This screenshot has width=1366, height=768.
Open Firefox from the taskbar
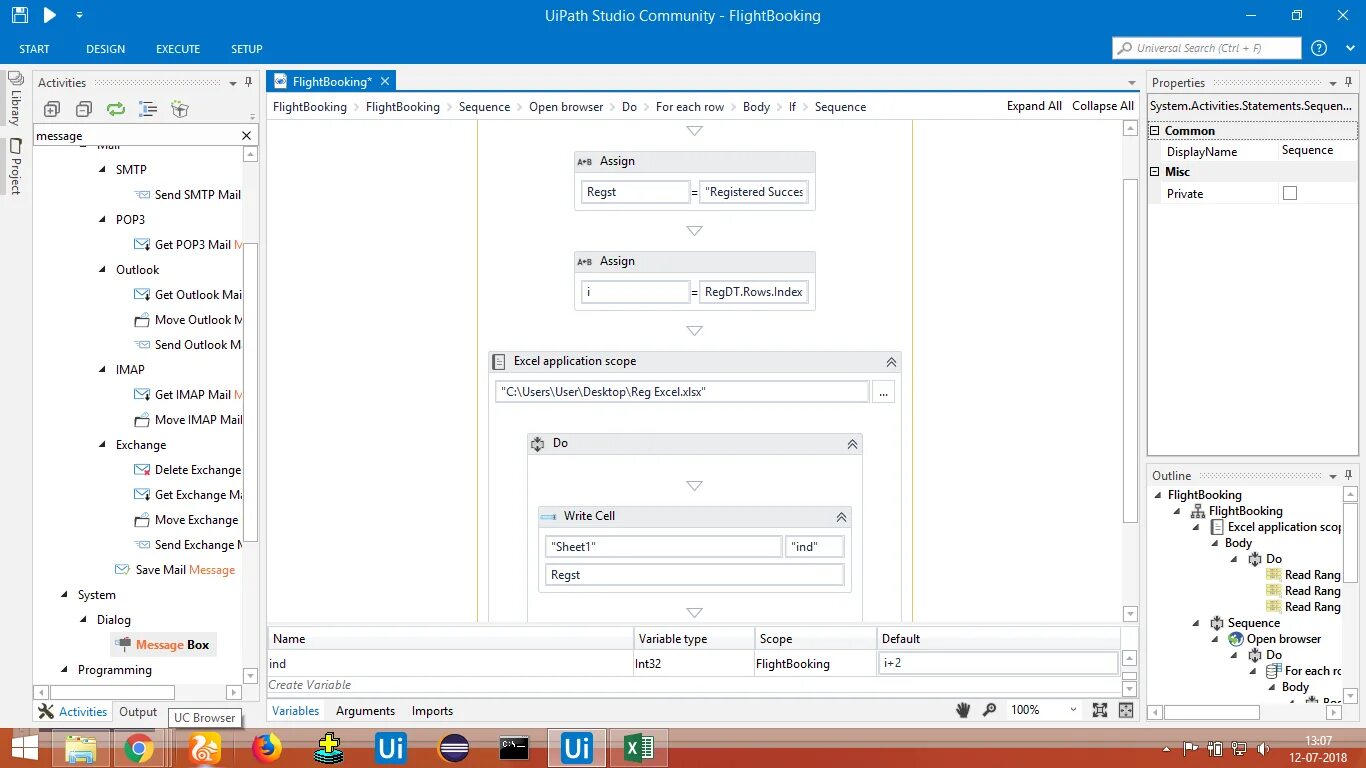point(267,748)
